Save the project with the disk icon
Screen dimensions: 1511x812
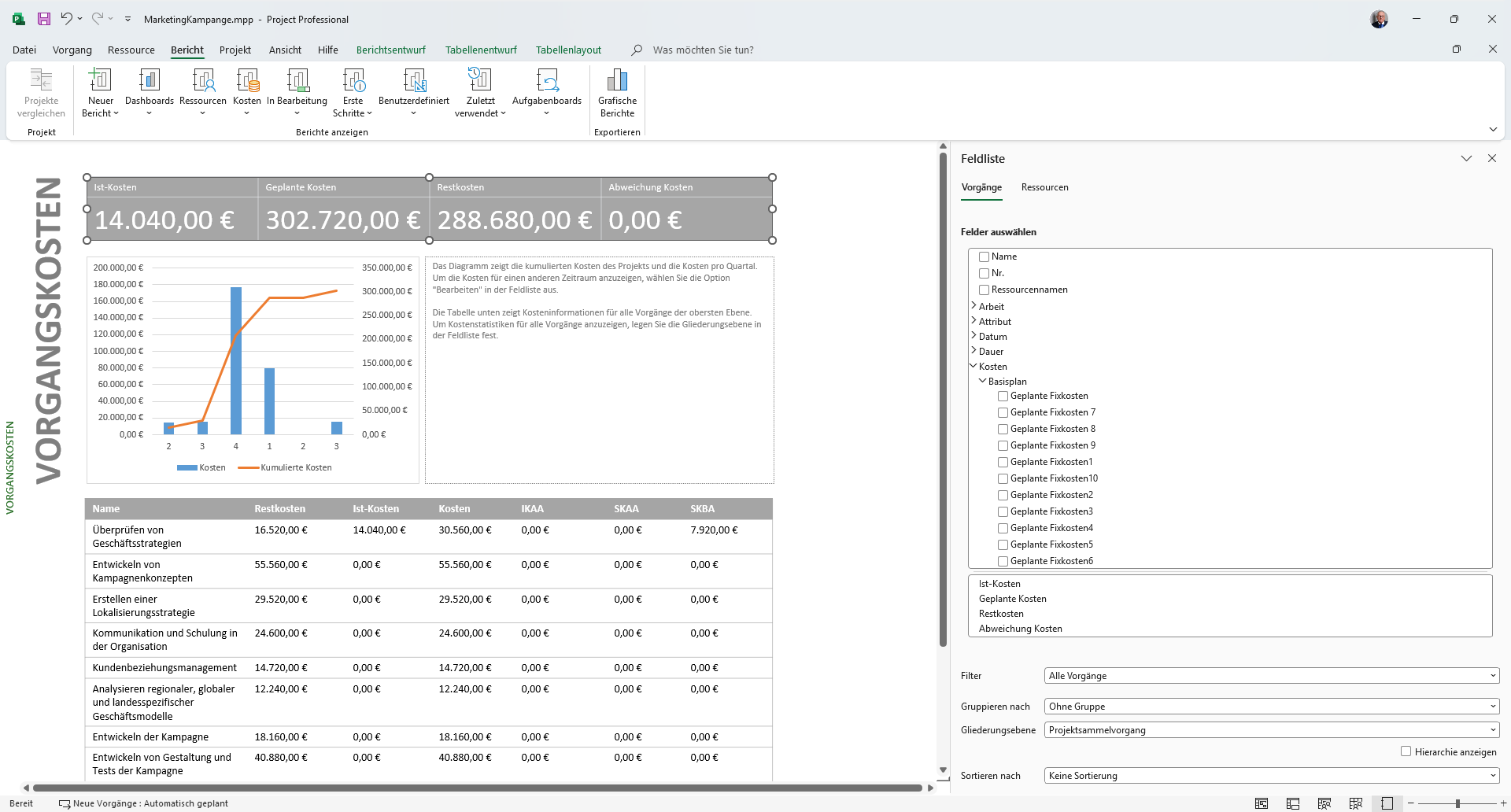tap(44, 19)
